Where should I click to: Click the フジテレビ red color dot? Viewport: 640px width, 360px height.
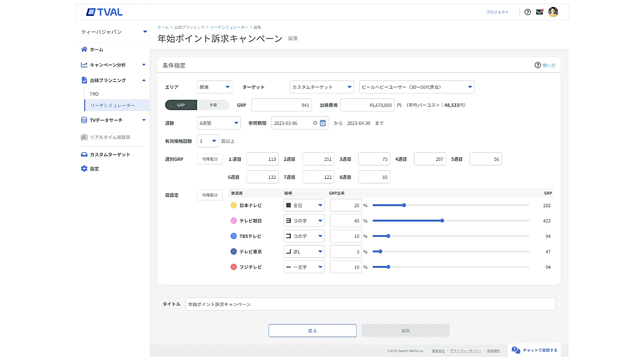coord(233,267)
